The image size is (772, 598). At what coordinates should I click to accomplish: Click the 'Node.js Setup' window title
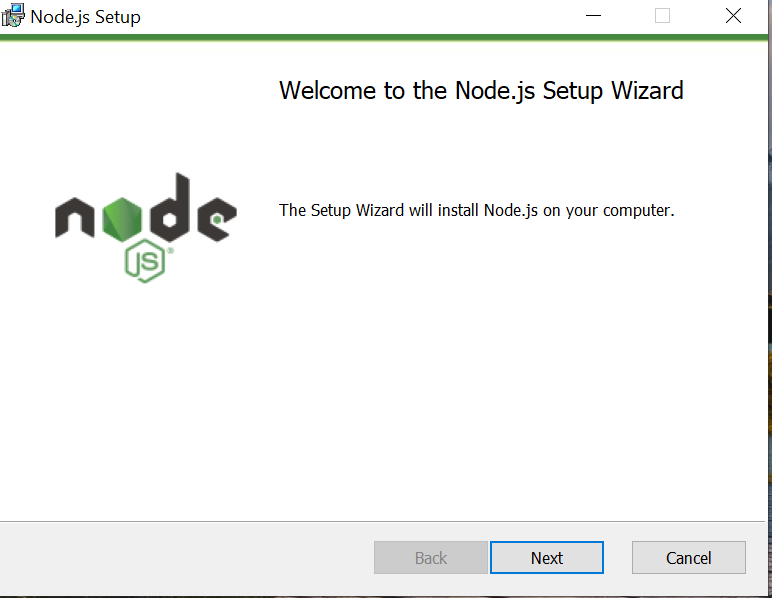point(85,17)
